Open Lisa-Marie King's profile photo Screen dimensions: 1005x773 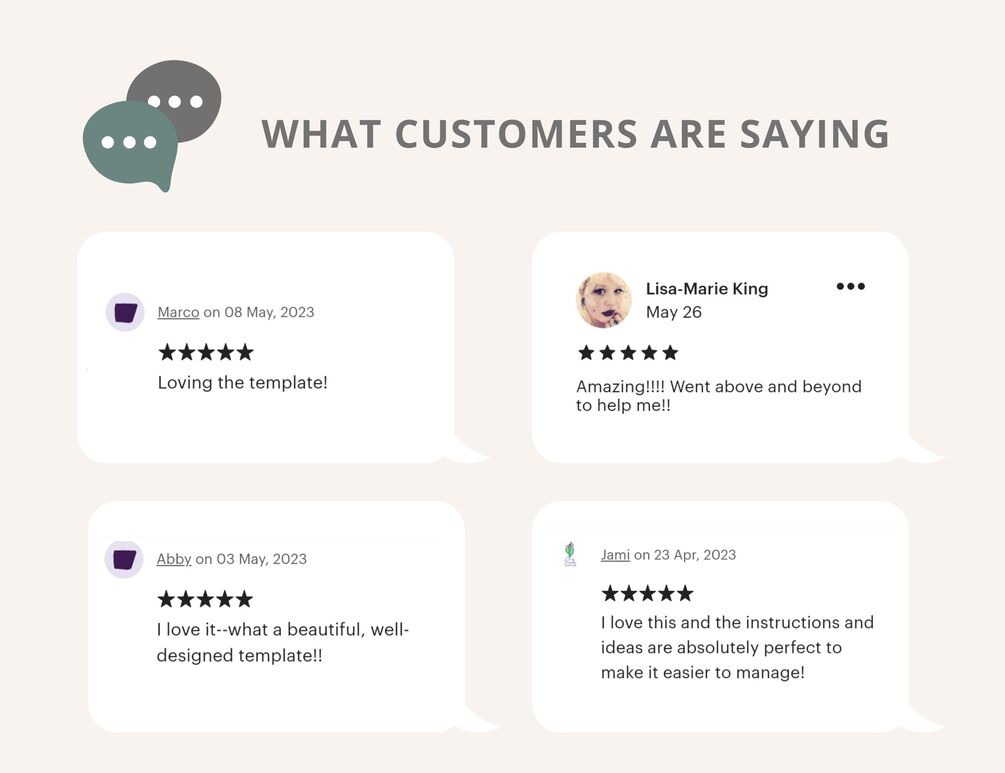604,300
